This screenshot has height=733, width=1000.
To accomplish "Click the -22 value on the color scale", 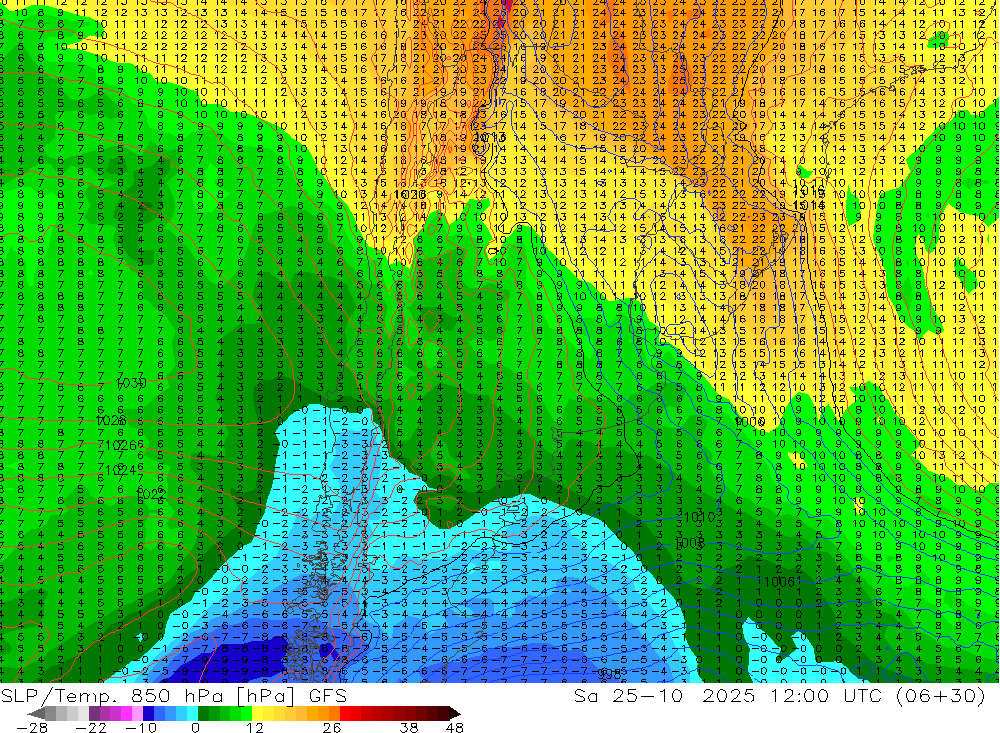I will click(91, 727).
